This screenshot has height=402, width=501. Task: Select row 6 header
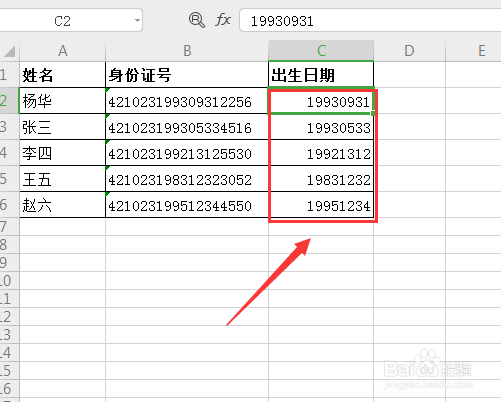click(9, 204)
